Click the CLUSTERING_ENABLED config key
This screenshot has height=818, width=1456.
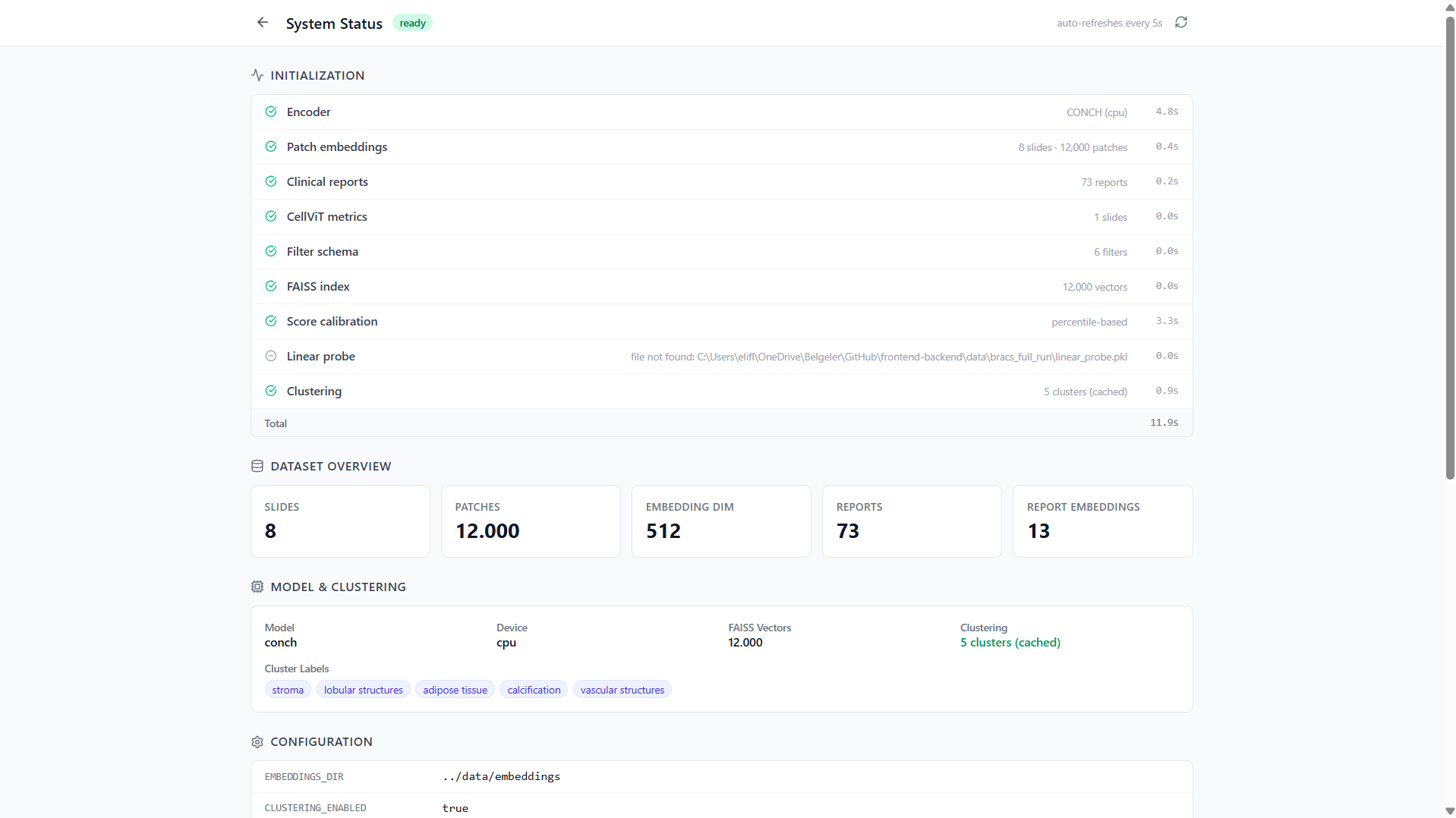[316, 808]
